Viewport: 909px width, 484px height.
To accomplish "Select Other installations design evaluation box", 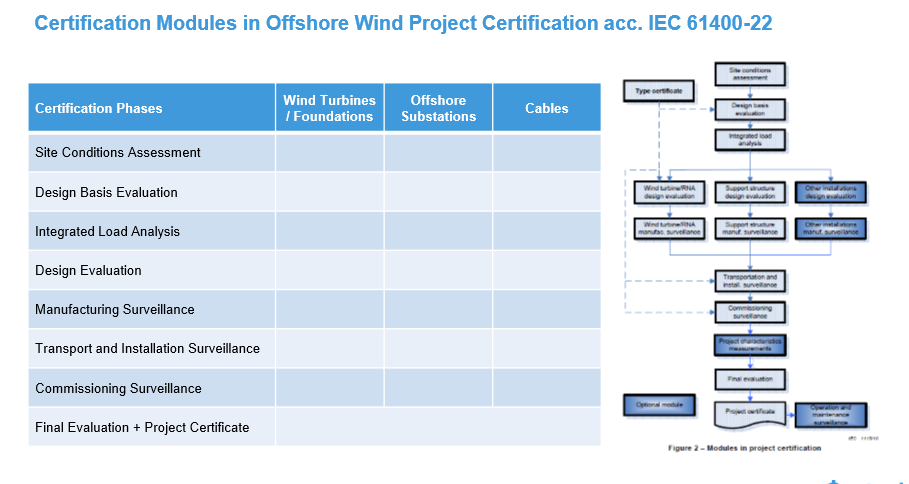I will tap(830, 192).
